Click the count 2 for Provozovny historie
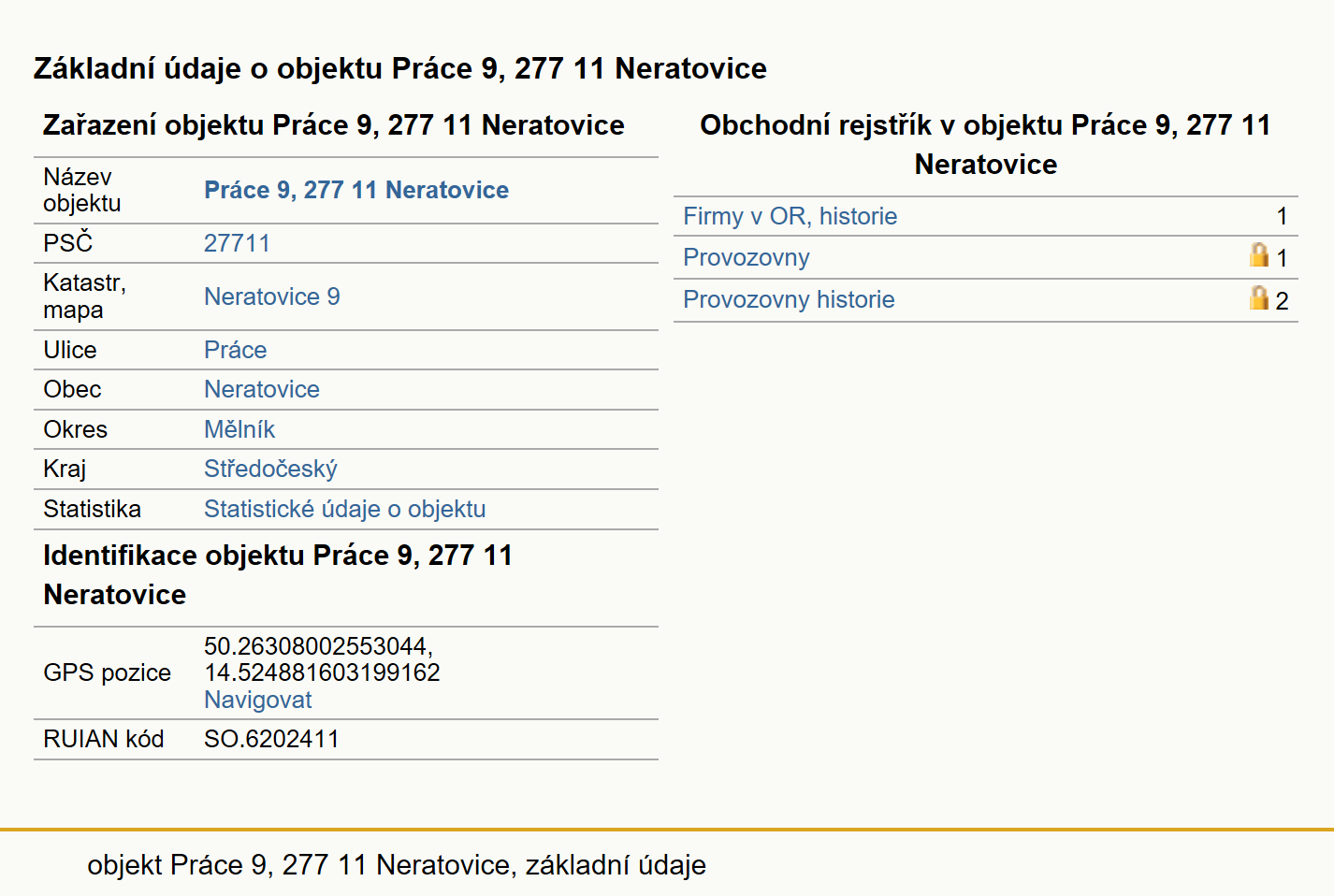1334x896 pixels. point(1282,300)
